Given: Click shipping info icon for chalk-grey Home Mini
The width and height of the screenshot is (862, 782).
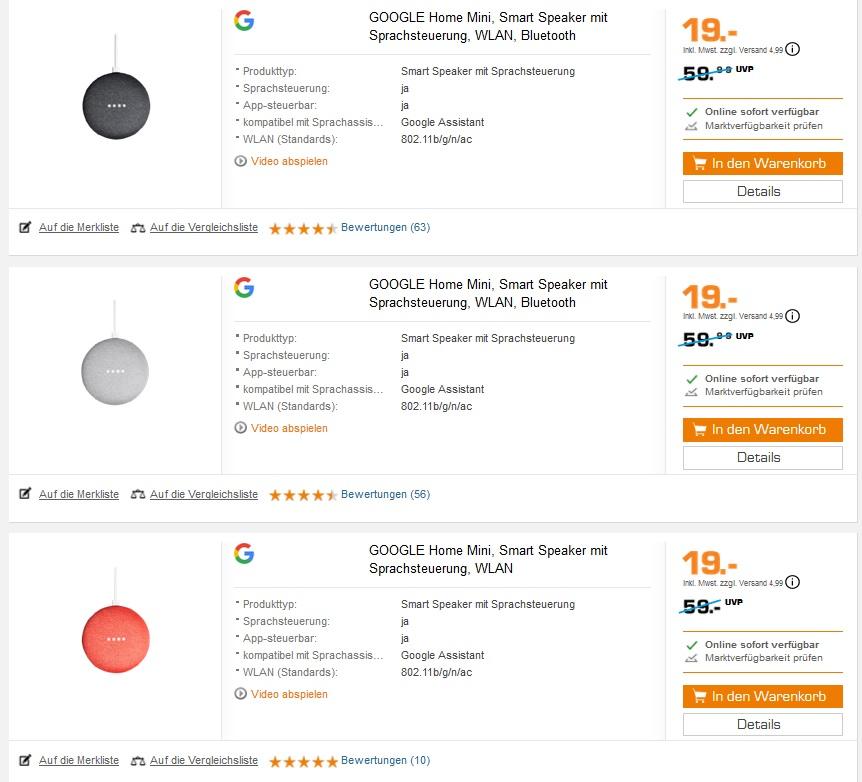Looking at the screenshot, I should [793, 316].
